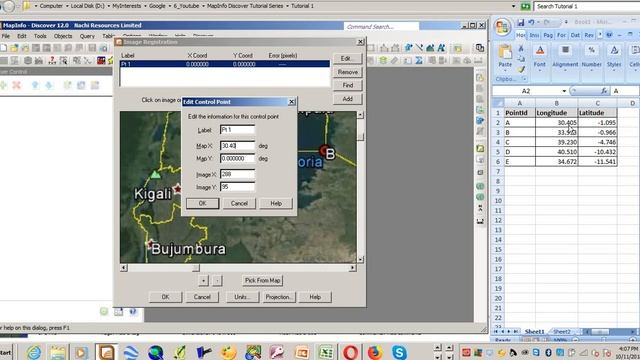Click the Firefox taskbar icon
The width and height of the screenshot is (640, 360).
[374, 352]
